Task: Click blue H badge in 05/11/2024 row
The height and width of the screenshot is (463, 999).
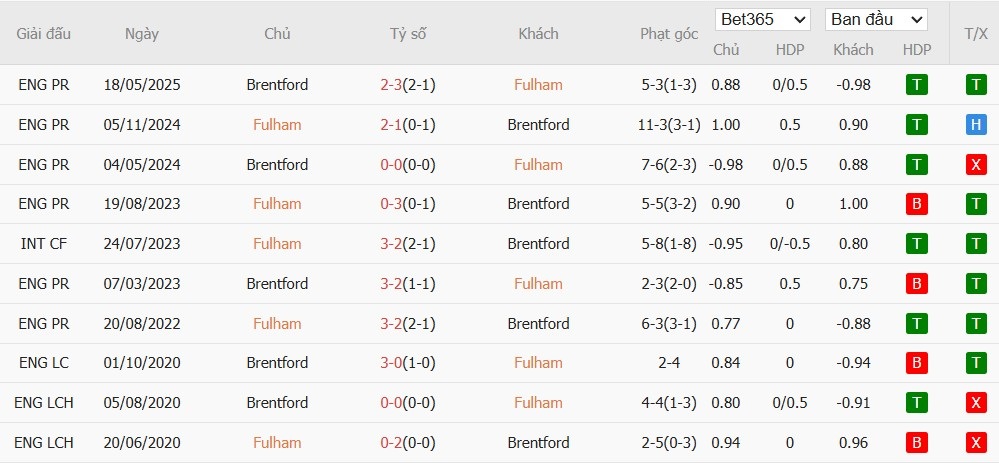Action: point(976,125)
